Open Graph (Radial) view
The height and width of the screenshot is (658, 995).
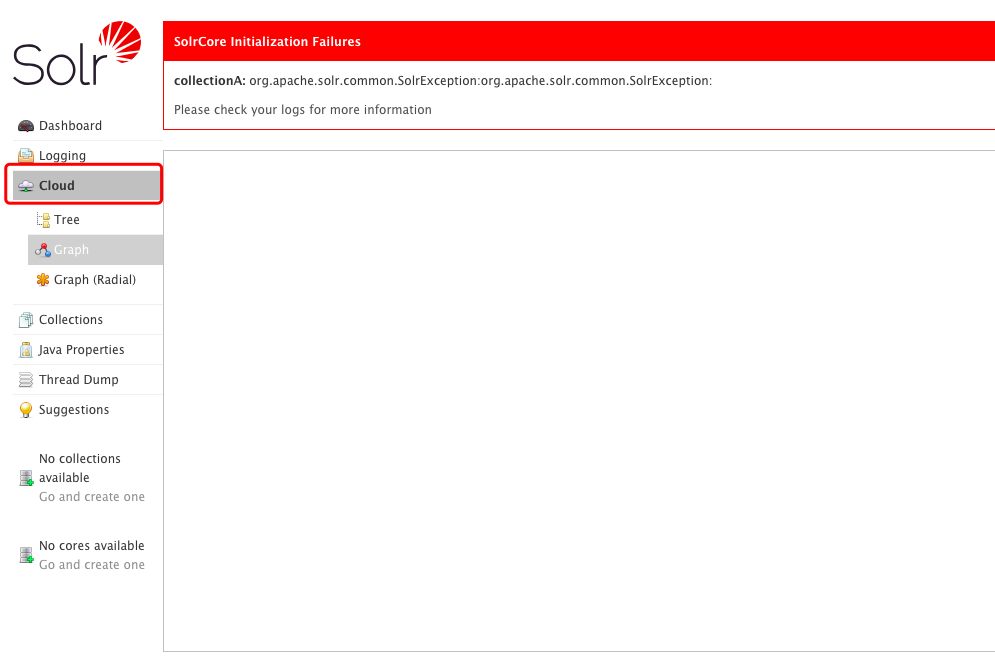[95, 280]
